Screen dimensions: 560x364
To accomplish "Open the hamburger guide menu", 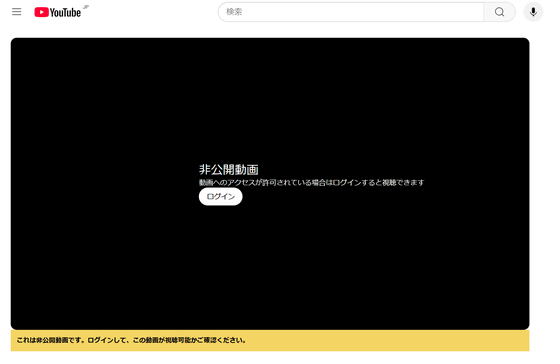I will point(16,12).
